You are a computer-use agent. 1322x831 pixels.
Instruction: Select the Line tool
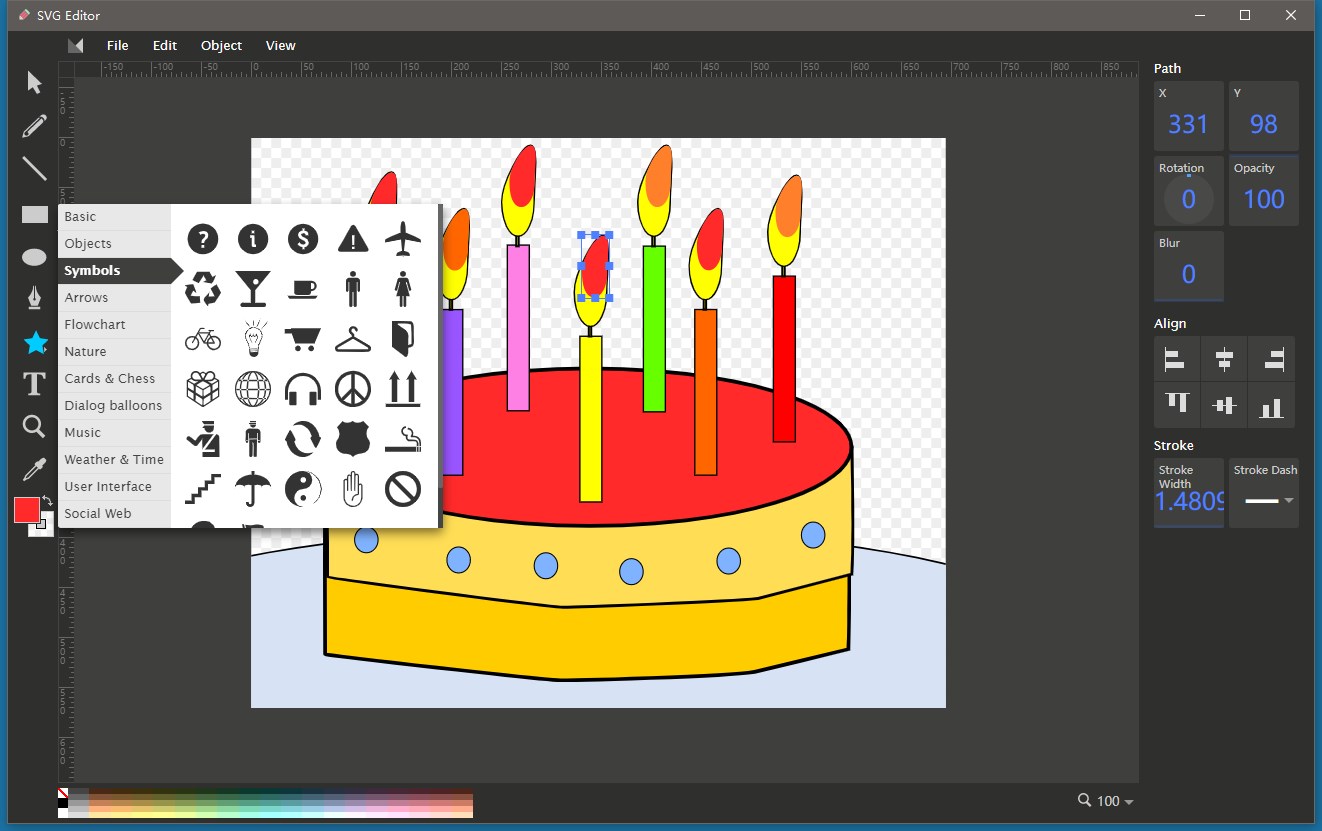(33, 169)
